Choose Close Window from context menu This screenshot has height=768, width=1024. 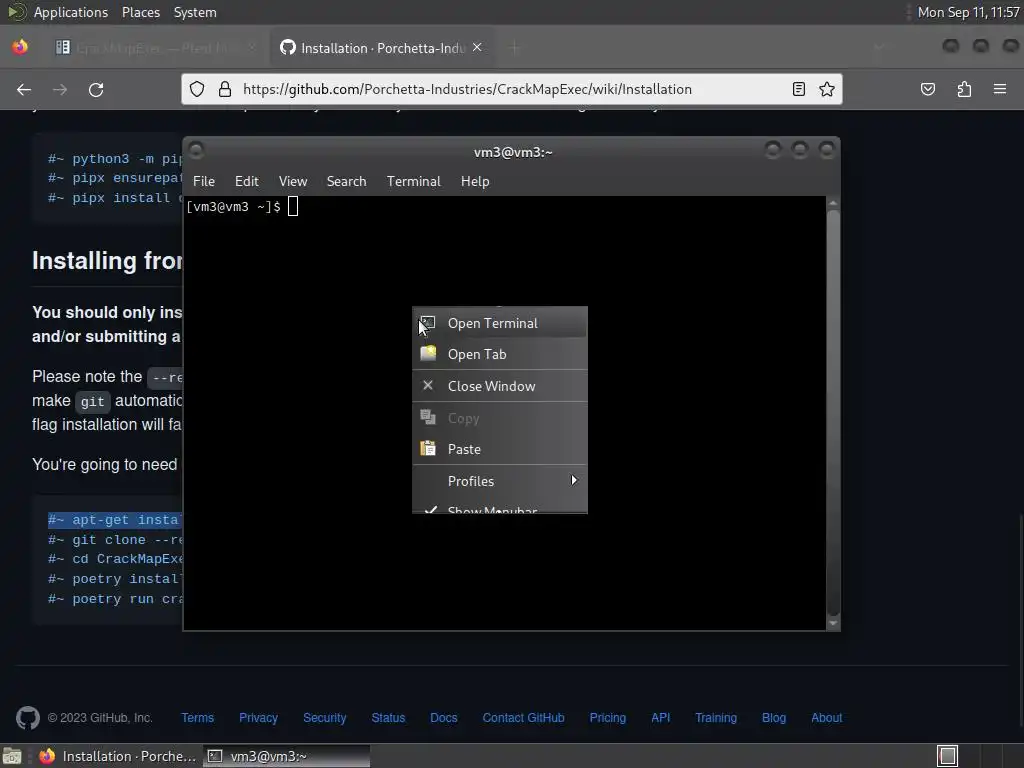click(500, 386)
